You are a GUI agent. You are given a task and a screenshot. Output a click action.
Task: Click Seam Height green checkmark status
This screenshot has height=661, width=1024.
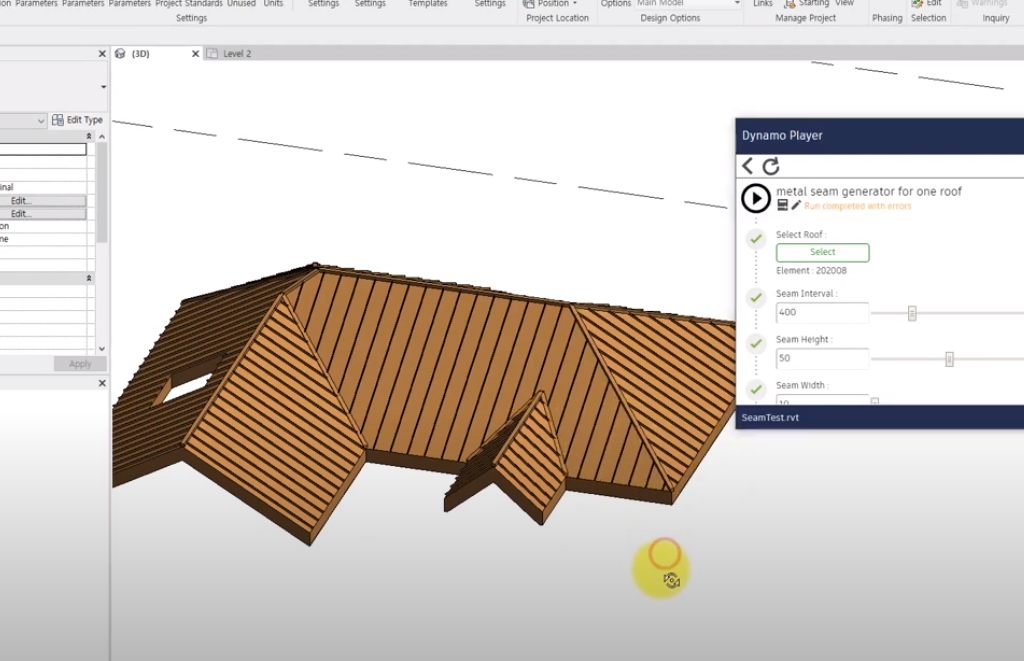[x=756, y=344]
